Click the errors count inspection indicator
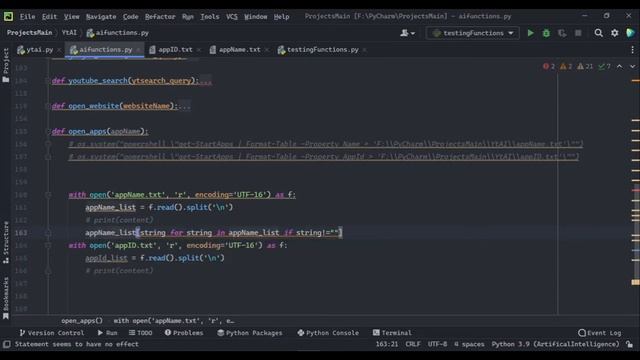The image size is (640, 360). [549, 67]
